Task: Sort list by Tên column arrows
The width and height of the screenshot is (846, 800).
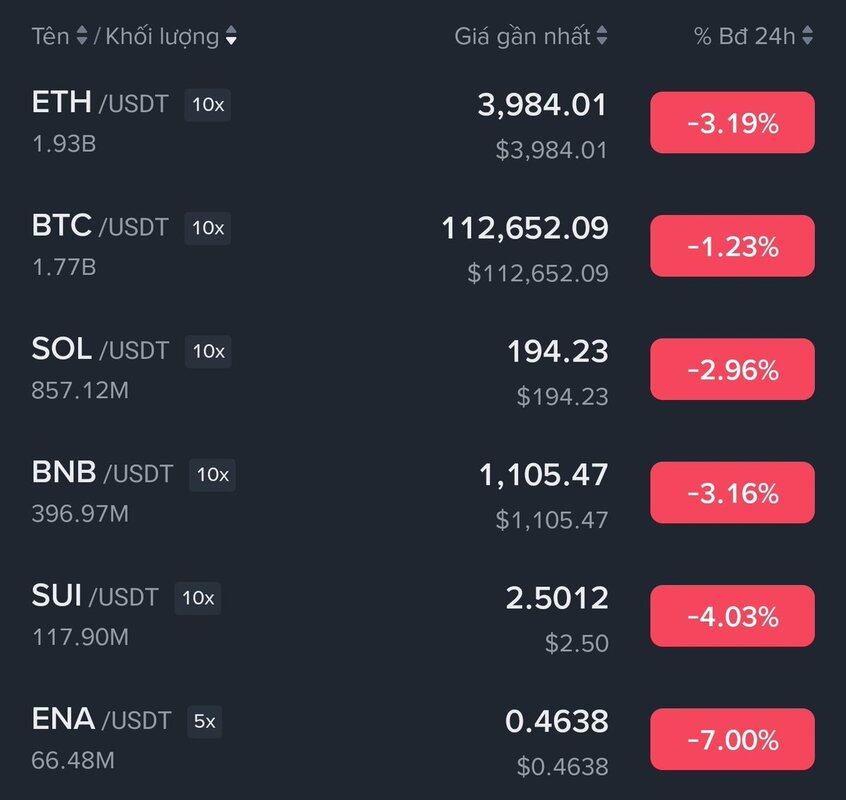Action: (82, 37)
